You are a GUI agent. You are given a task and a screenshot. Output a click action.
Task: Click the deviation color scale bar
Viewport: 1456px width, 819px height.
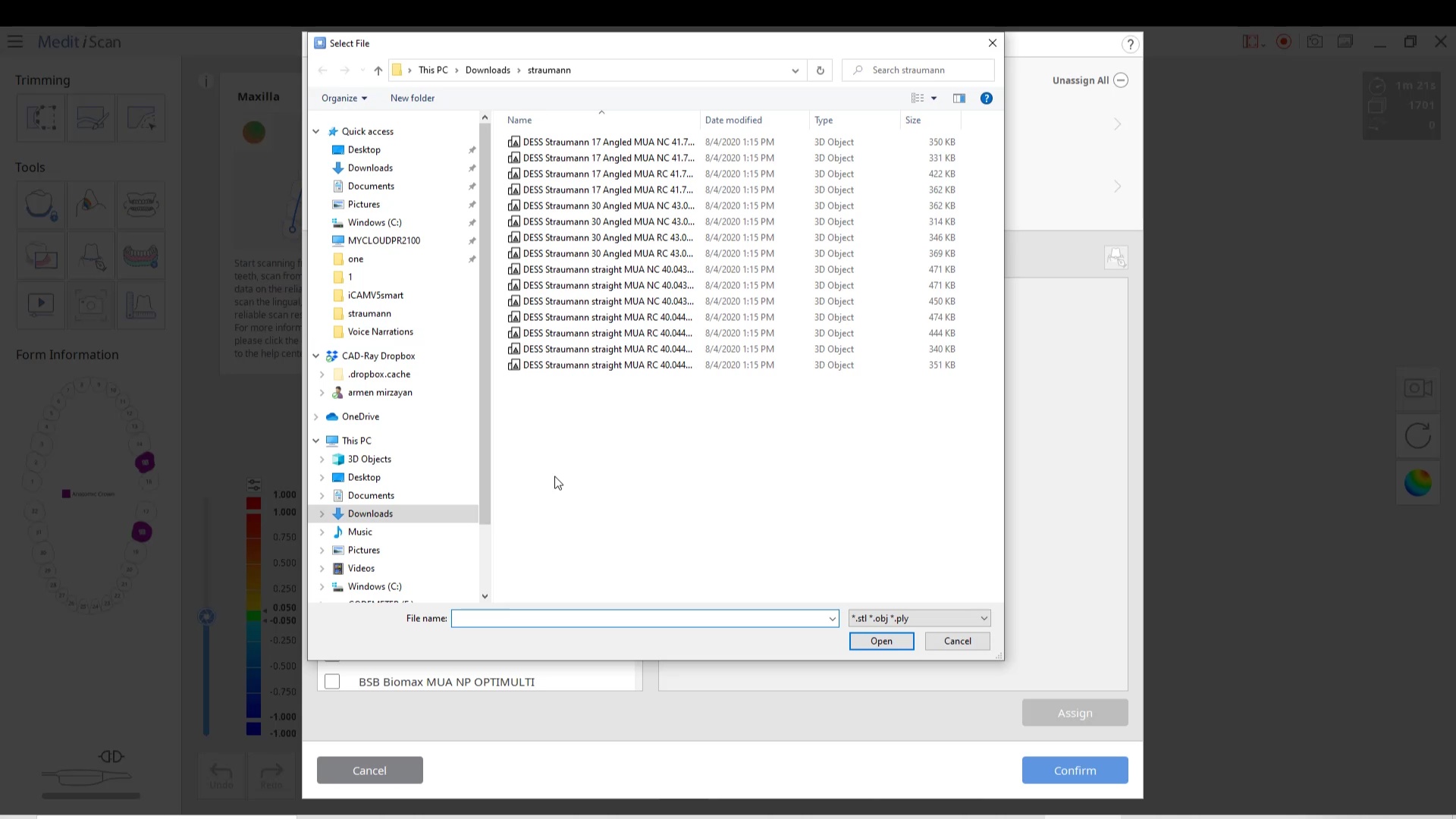coord(253,617)
